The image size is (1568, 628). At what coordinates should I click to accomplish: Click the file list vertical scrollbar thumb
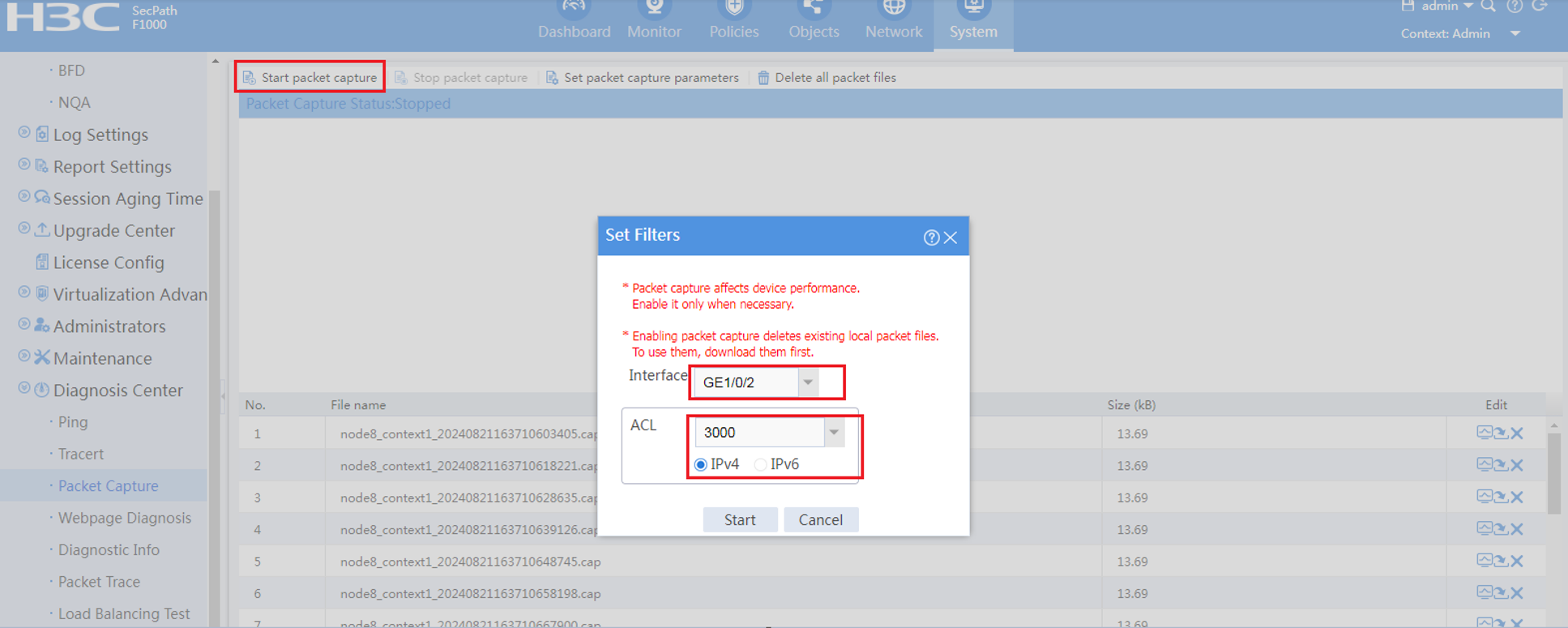[x=1553, y=474]
